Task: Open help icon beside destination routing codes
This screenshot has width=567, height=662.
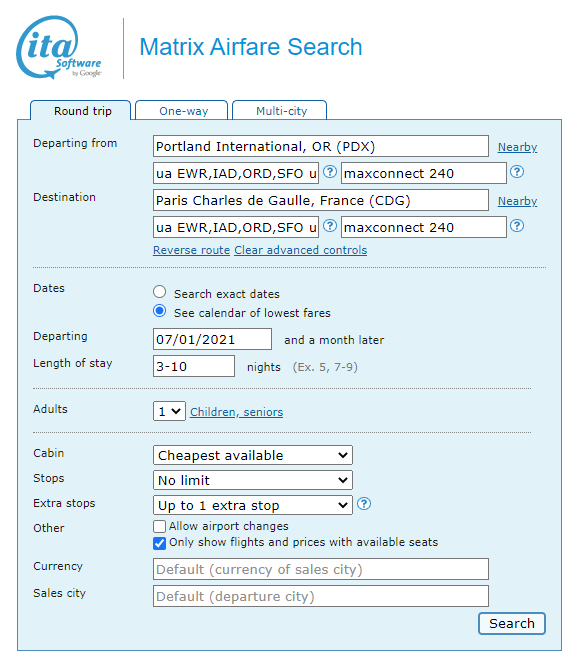Action: pos(330,226)
